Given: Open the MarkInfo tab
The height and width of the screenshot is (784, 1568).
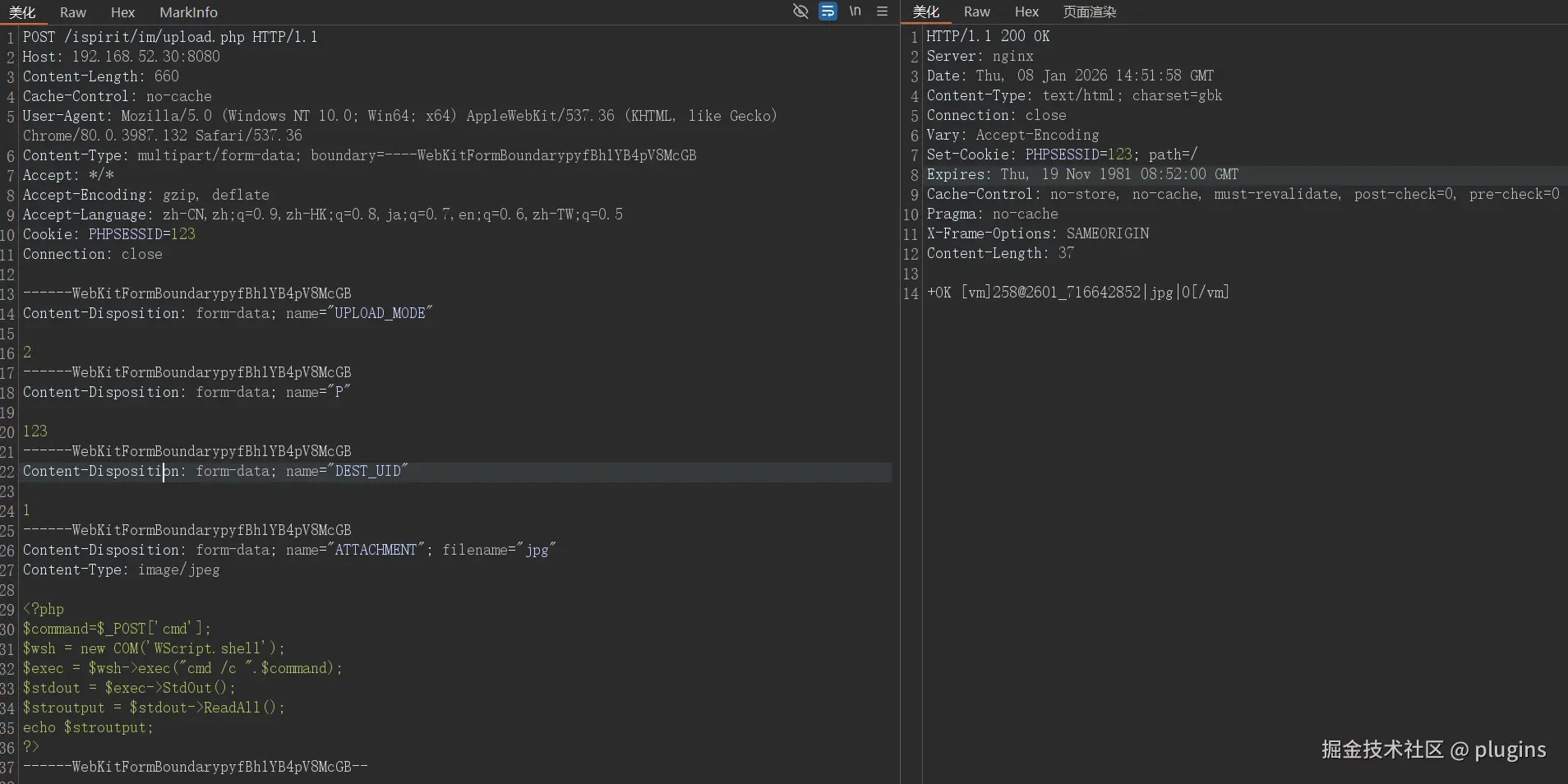Looking at the screenshot, I should click(x=188, y=12).
